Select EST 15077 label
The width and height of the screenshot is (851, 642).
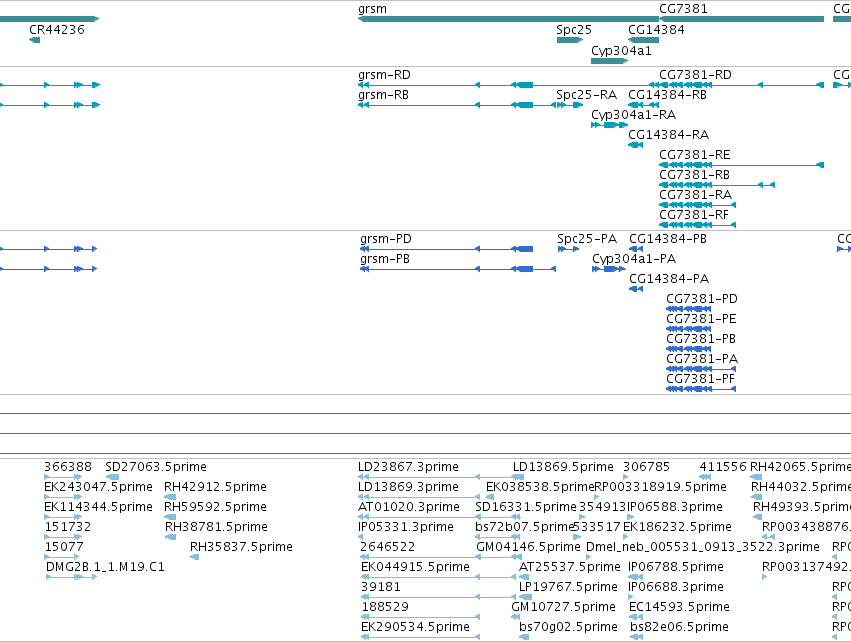tap(64, 547)
